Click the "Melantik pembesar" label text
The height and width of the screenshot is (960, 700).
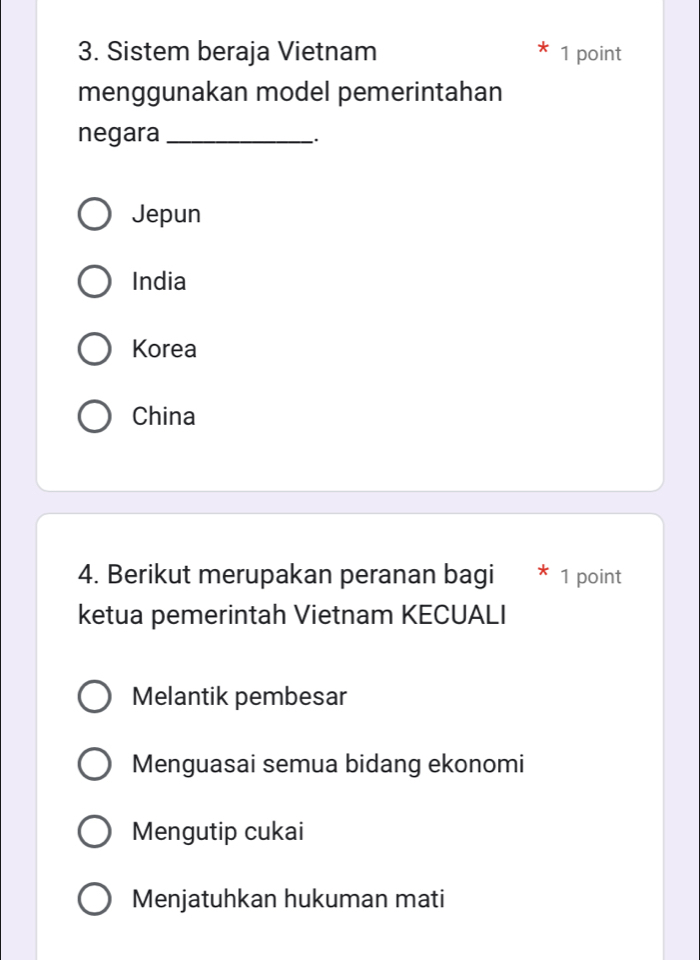pyautogui.click(x=239, y=697)
